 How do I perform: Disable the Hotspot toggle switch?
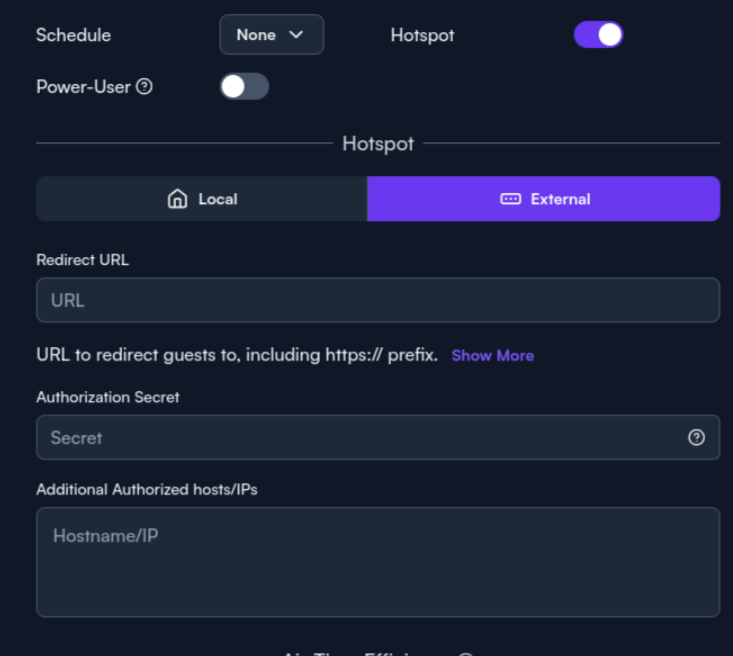click(598, 35)
